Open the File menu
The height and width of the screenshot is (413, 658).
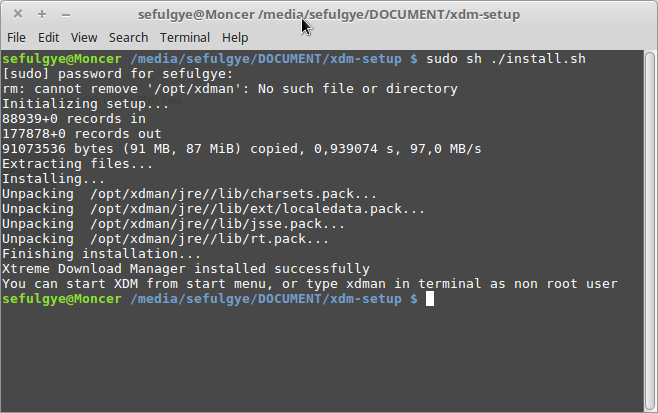17,37
